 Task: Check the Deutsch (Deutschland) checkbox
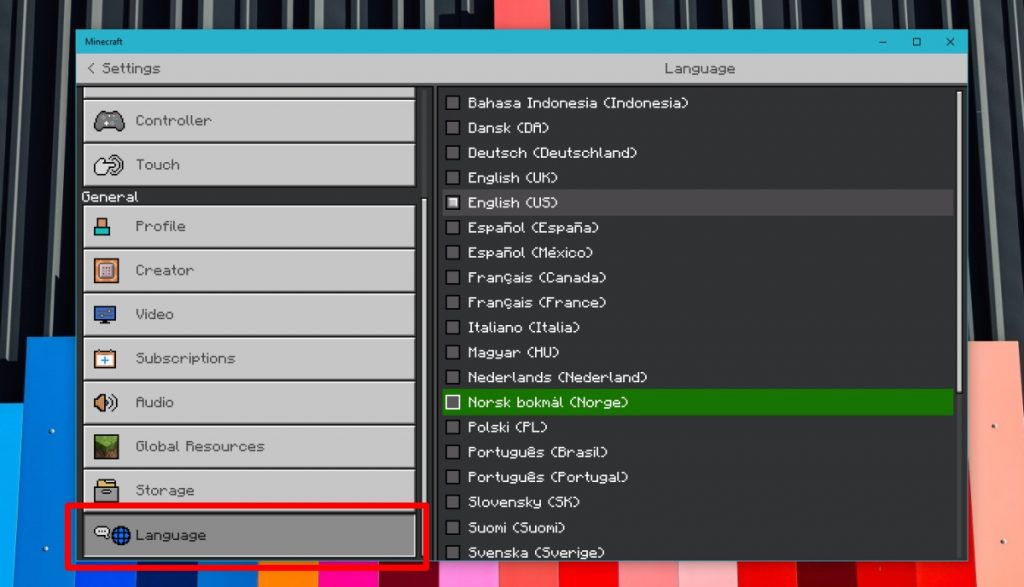[453, 152]
